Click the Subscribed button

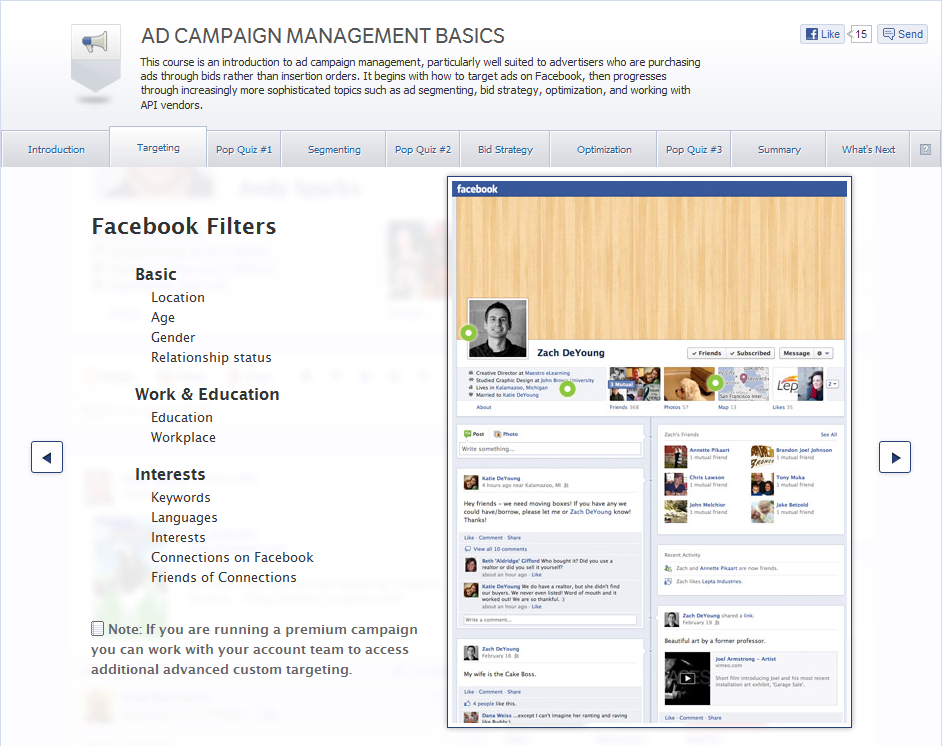pos(750,353)
